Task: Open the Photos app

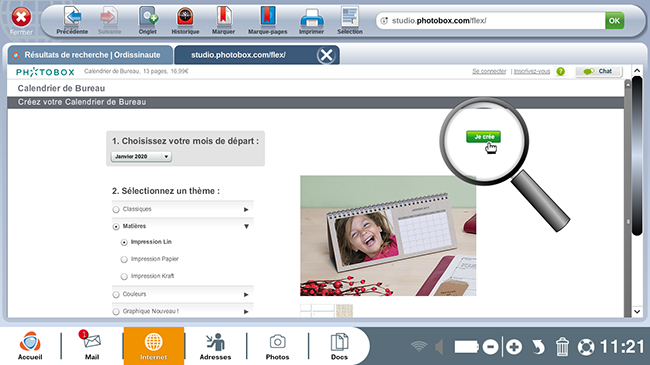Action: pyautogui.click(x=277, y=346)
